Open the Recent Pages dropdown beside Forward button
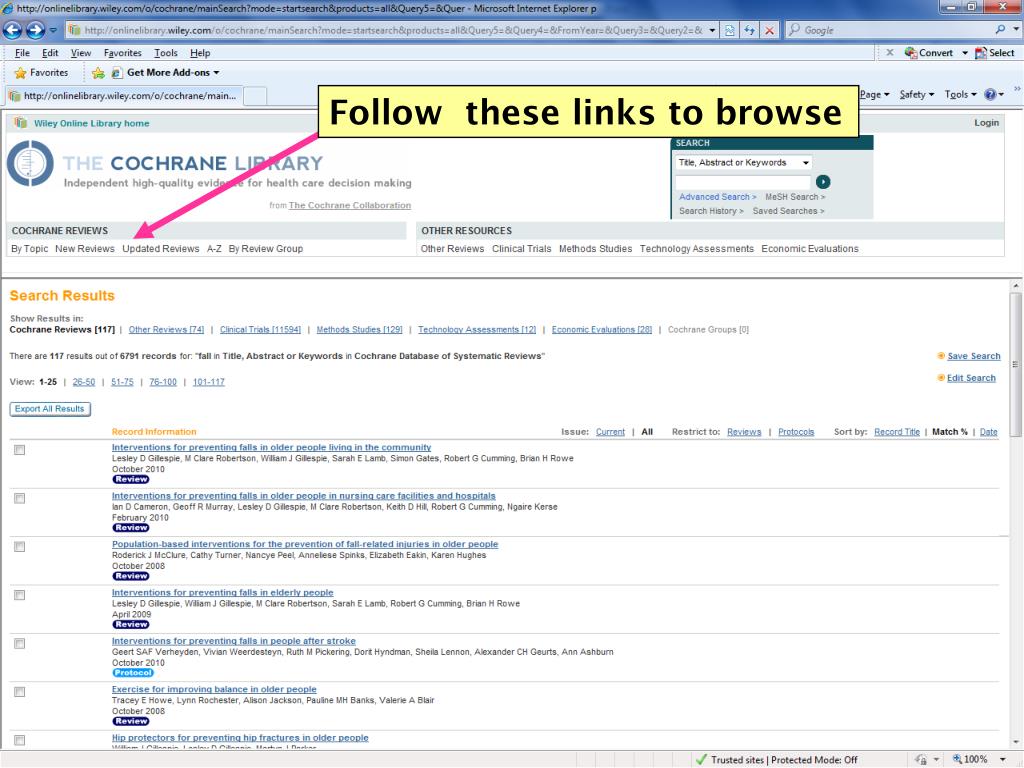This screenshot has width=1024, height=768. (x=53, y=30)
